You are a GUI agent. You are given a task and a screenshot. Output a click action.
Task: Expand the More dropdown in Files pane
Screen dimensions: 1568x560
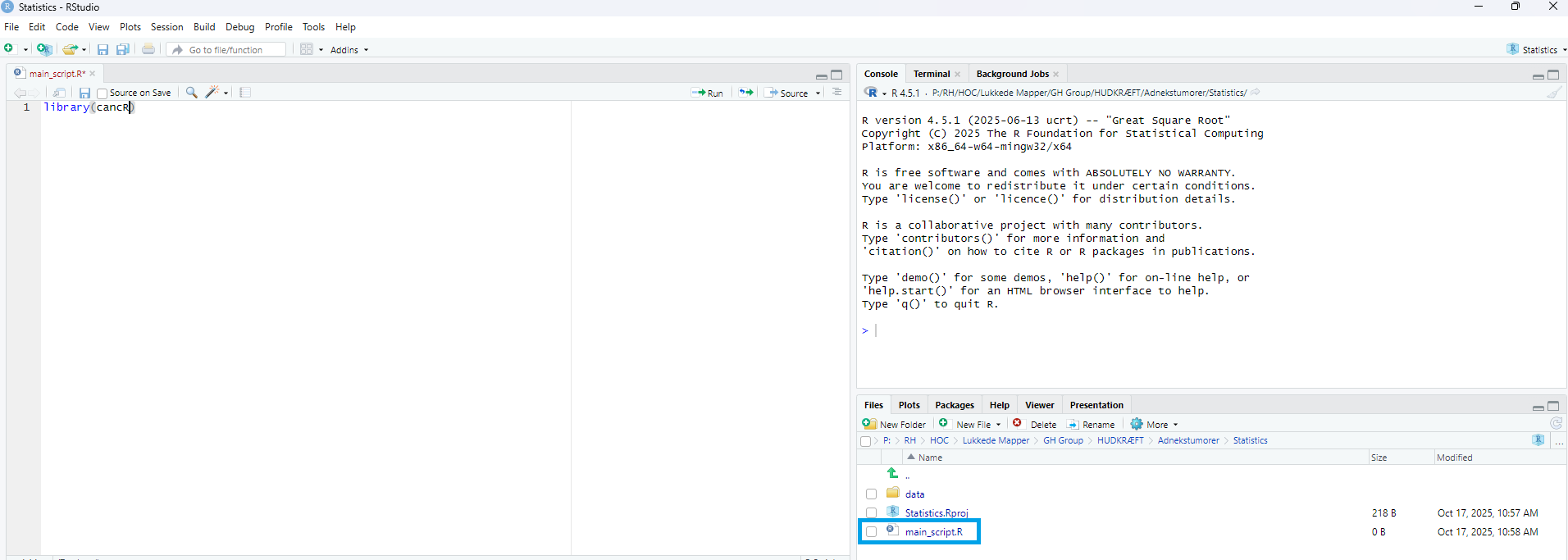coord(1155,425)
